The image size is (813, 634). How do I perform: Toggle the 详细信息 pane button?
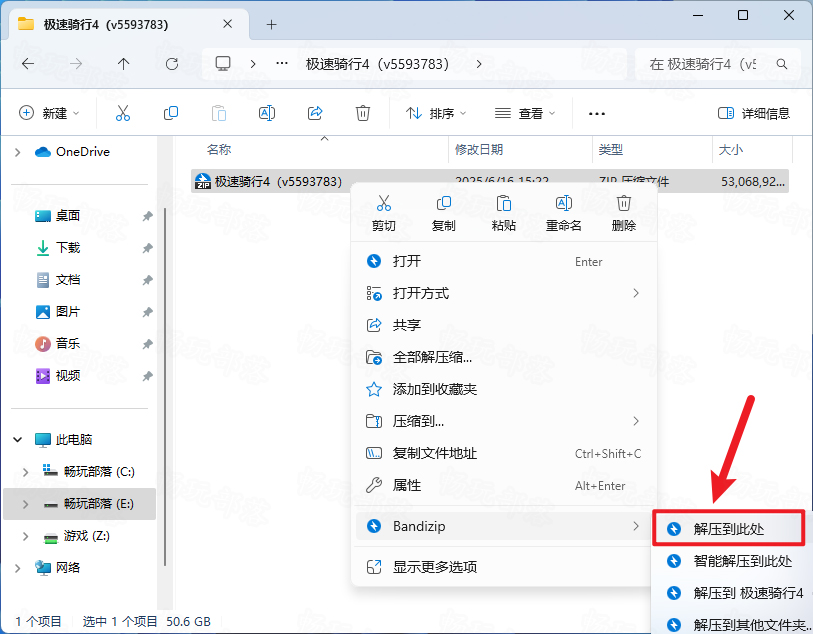[754, 113]
